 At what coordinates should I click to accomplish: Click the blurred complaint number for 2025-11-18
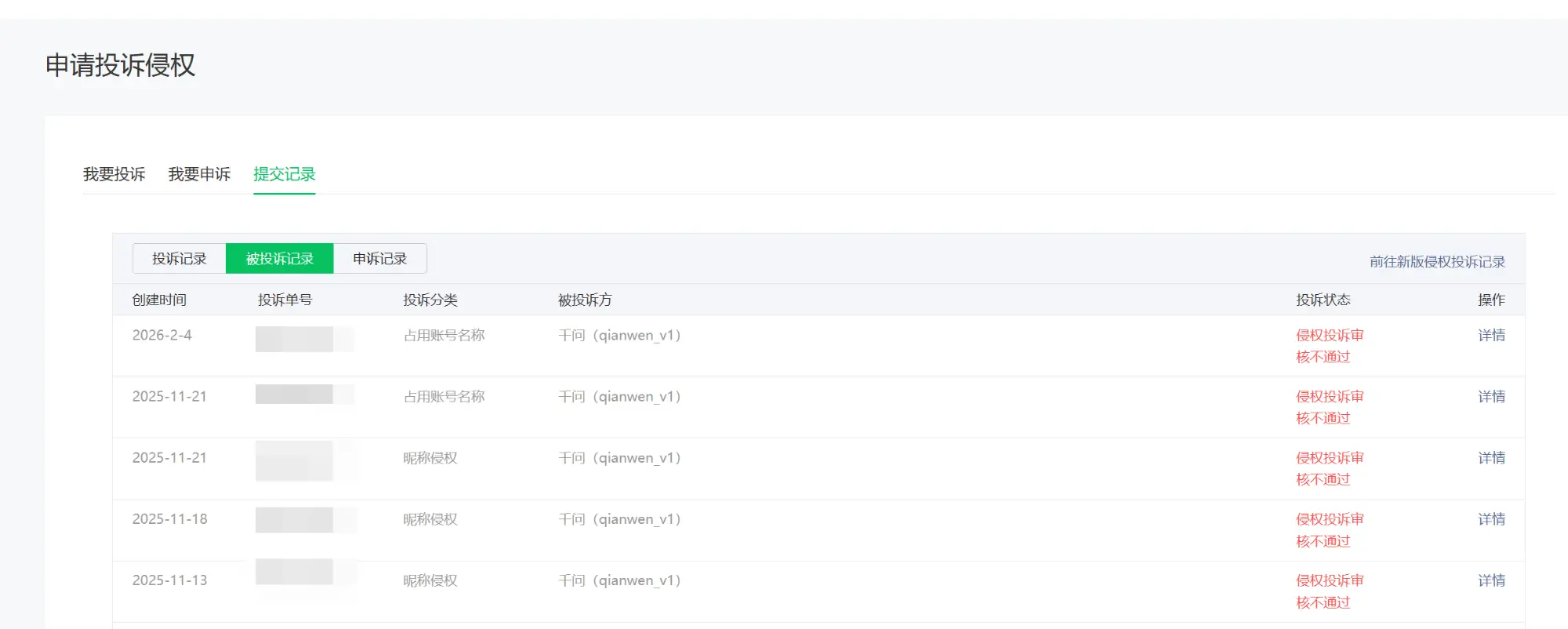click(x=295, y=519)
